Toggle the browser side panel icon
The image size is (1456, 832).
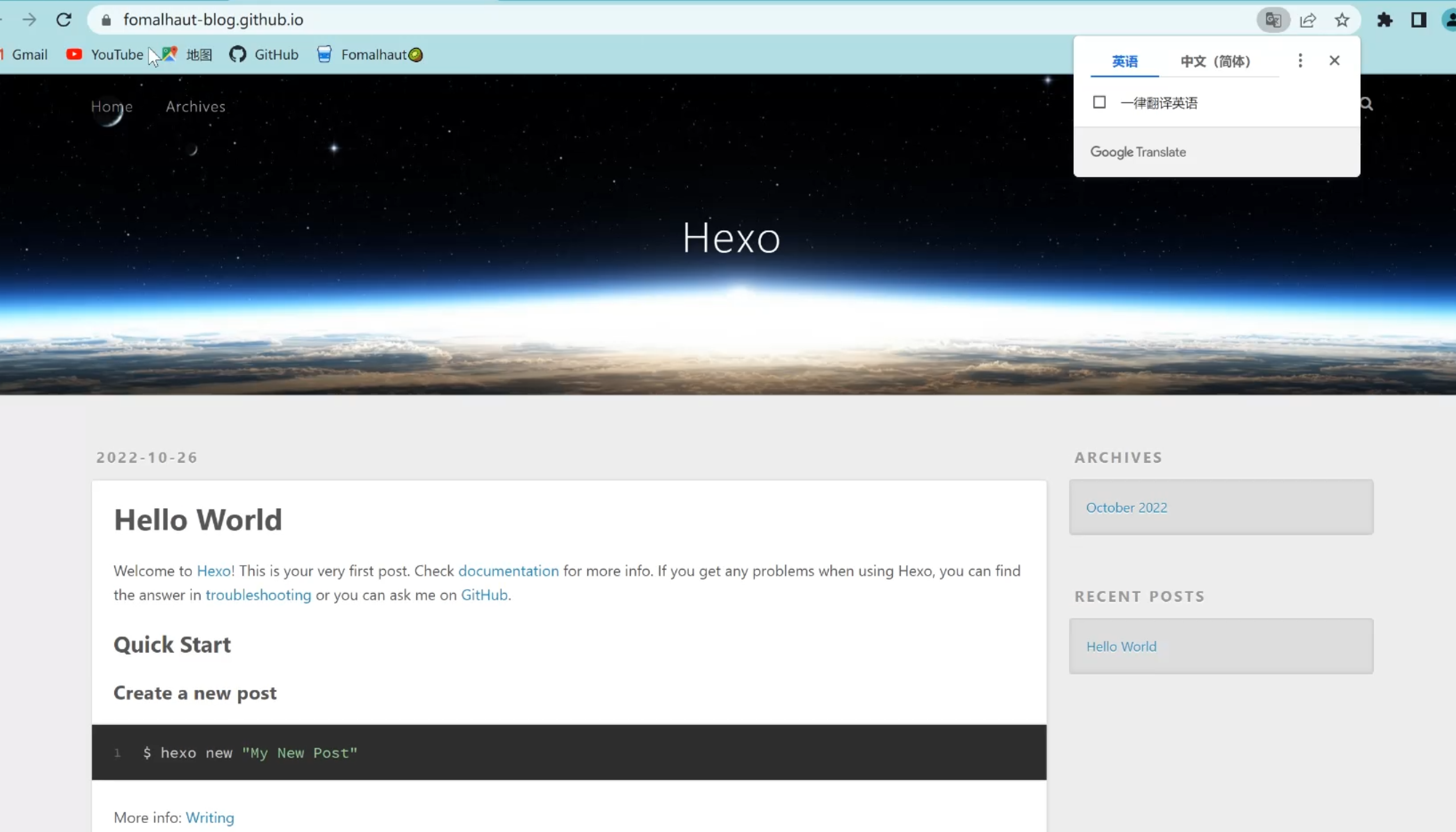[1418, 20]
